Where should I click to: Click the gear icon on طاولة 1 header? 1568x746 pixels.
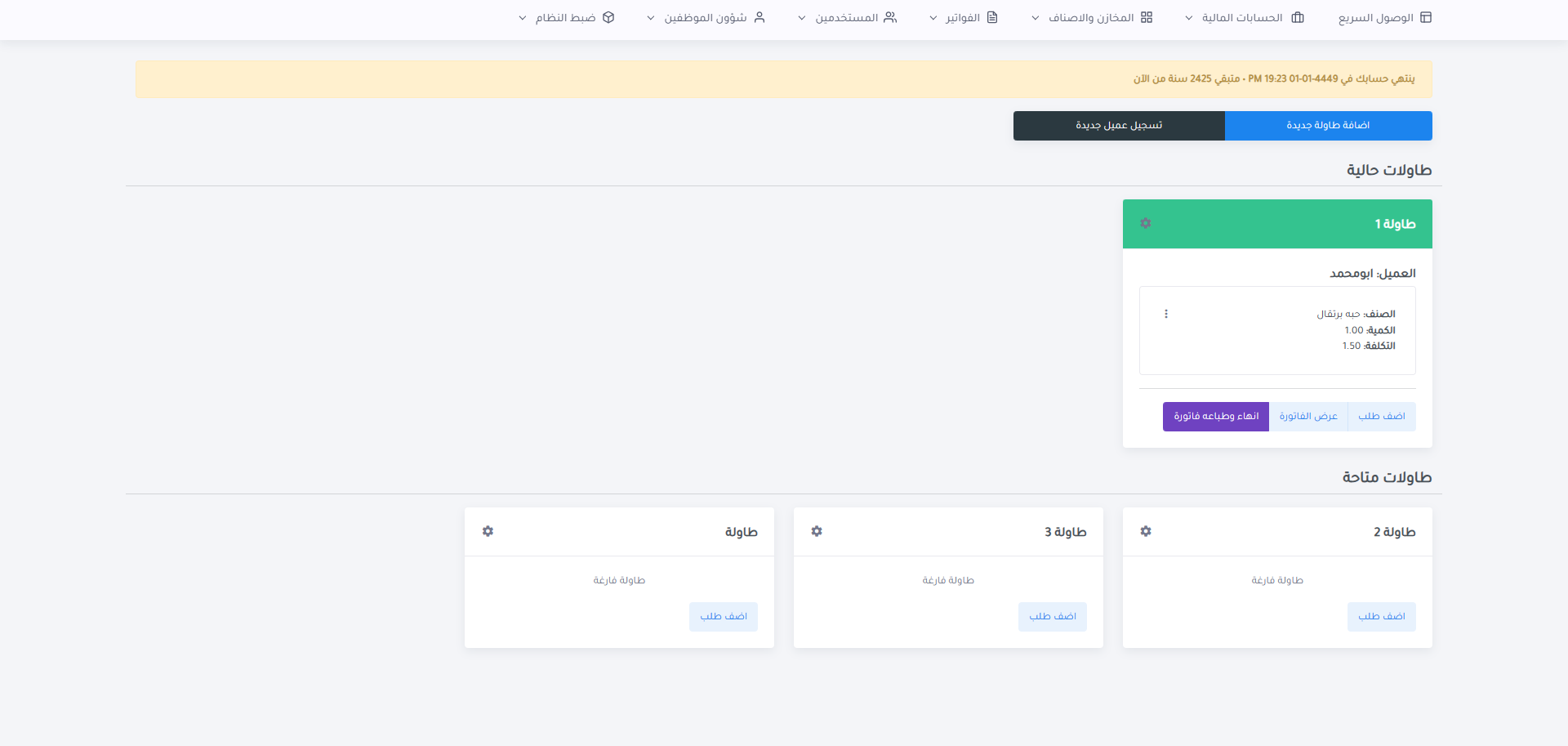[x=1146, y=223]
